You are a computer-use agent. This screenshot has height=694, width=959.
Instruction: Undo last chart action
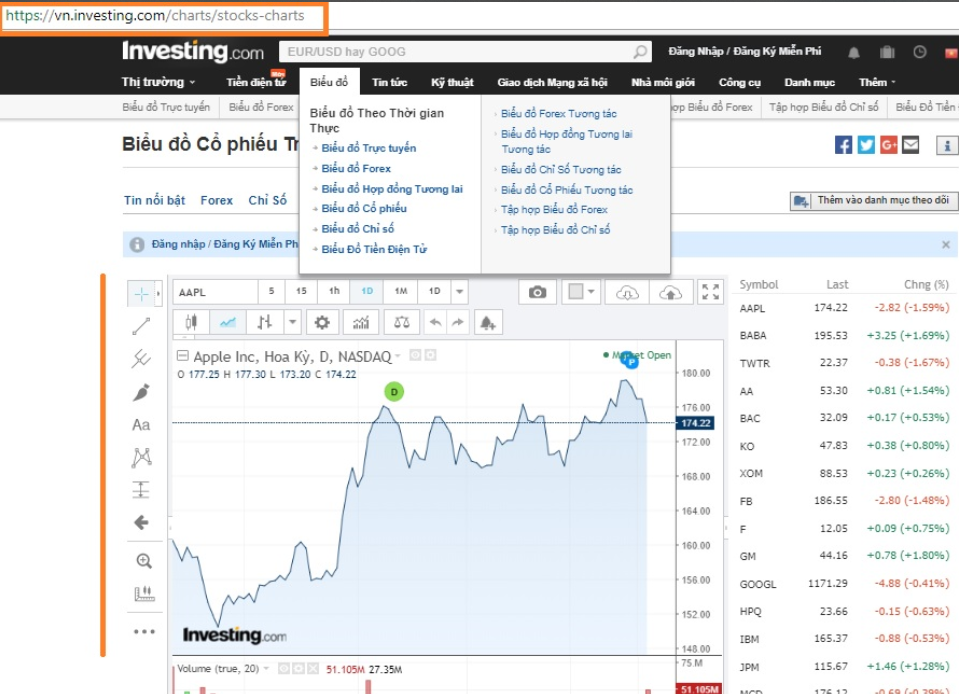(x=435, y=322)
